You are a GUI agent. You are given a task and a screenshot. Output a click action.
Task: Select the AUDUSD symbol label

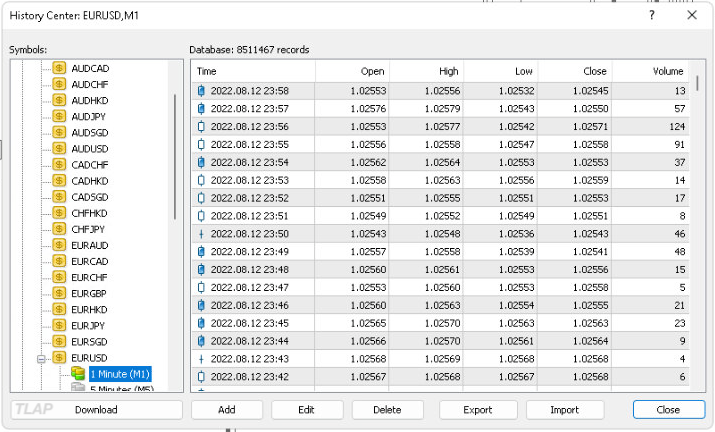[90, 149]
